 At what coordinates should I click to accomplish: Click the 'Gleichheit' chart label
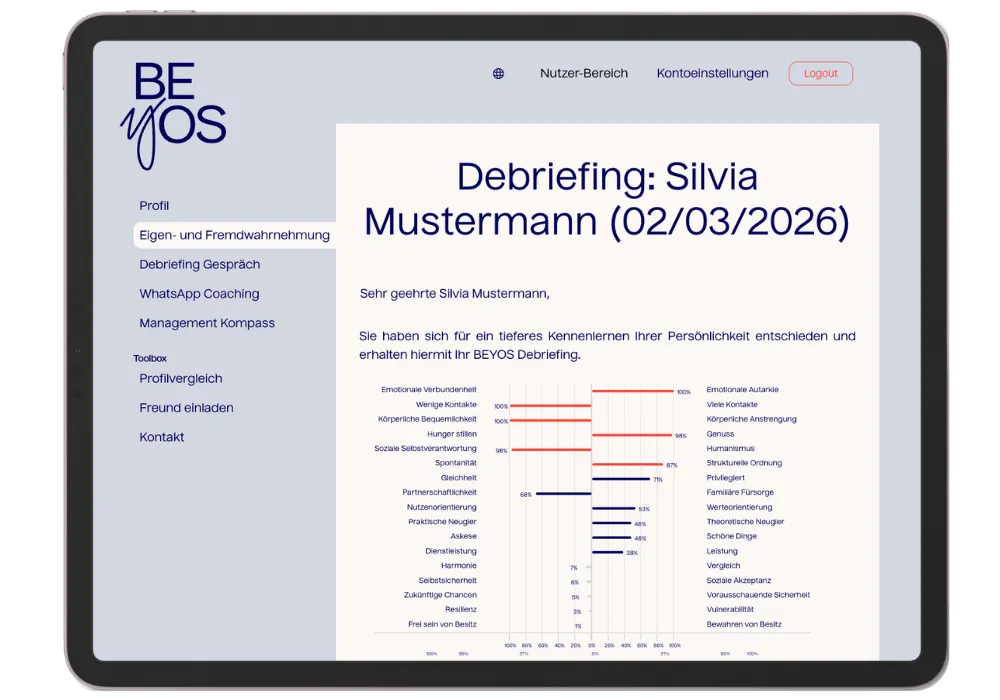459,478
